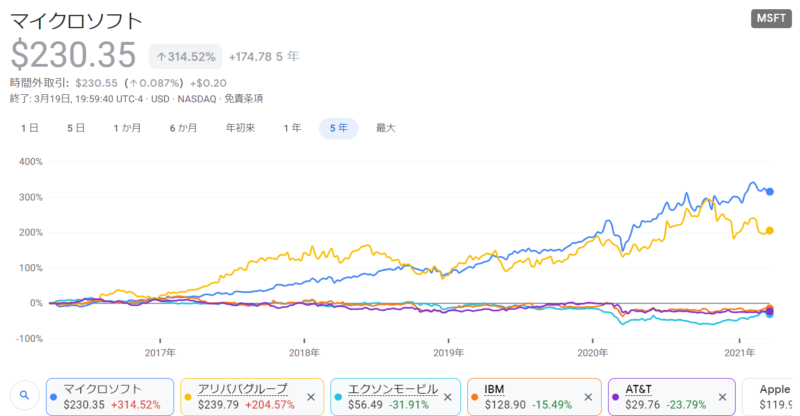Click the MSFT ticker badge

point(771,18)
